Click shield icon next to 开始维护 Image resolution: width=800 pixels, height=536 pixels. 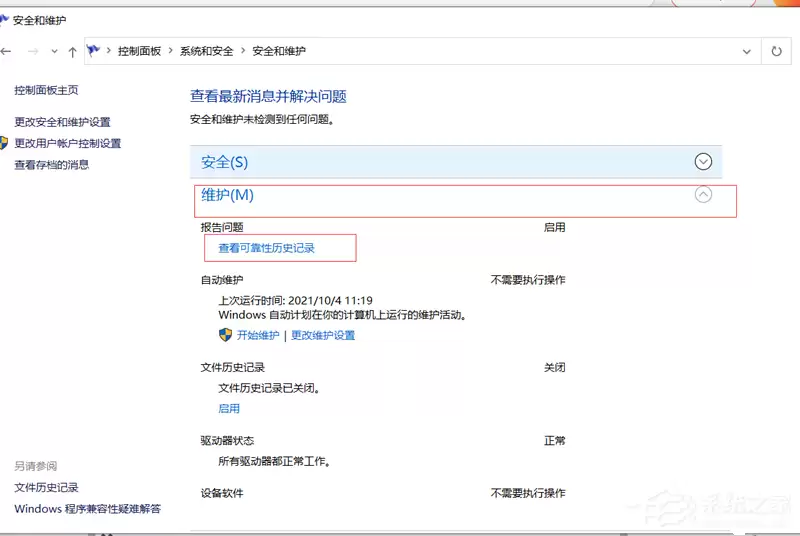click(225, 335)
